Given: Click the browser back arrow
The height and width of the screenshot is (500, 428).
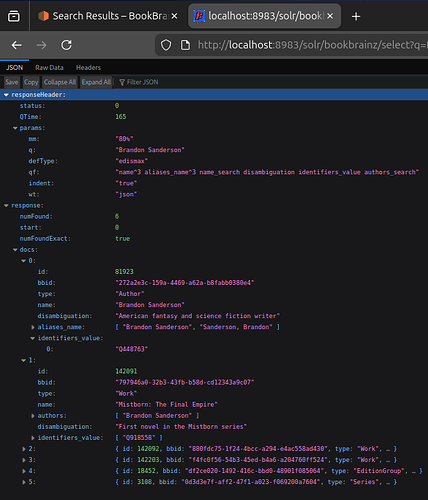Looking at the screenshot, I should [x=17, y=45].
